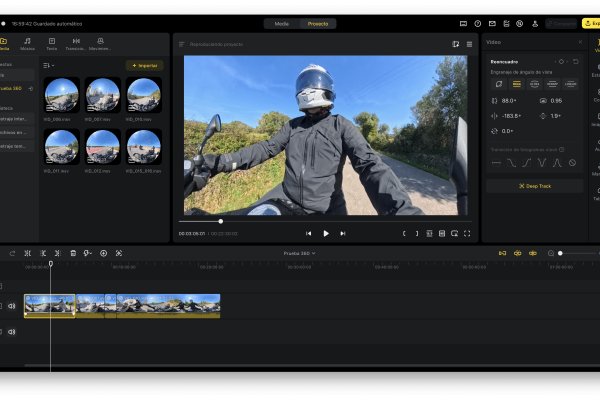This screenshot has height=400, width=600.
Task: Delete selected clip with trash icon
Action: (73, 253)
